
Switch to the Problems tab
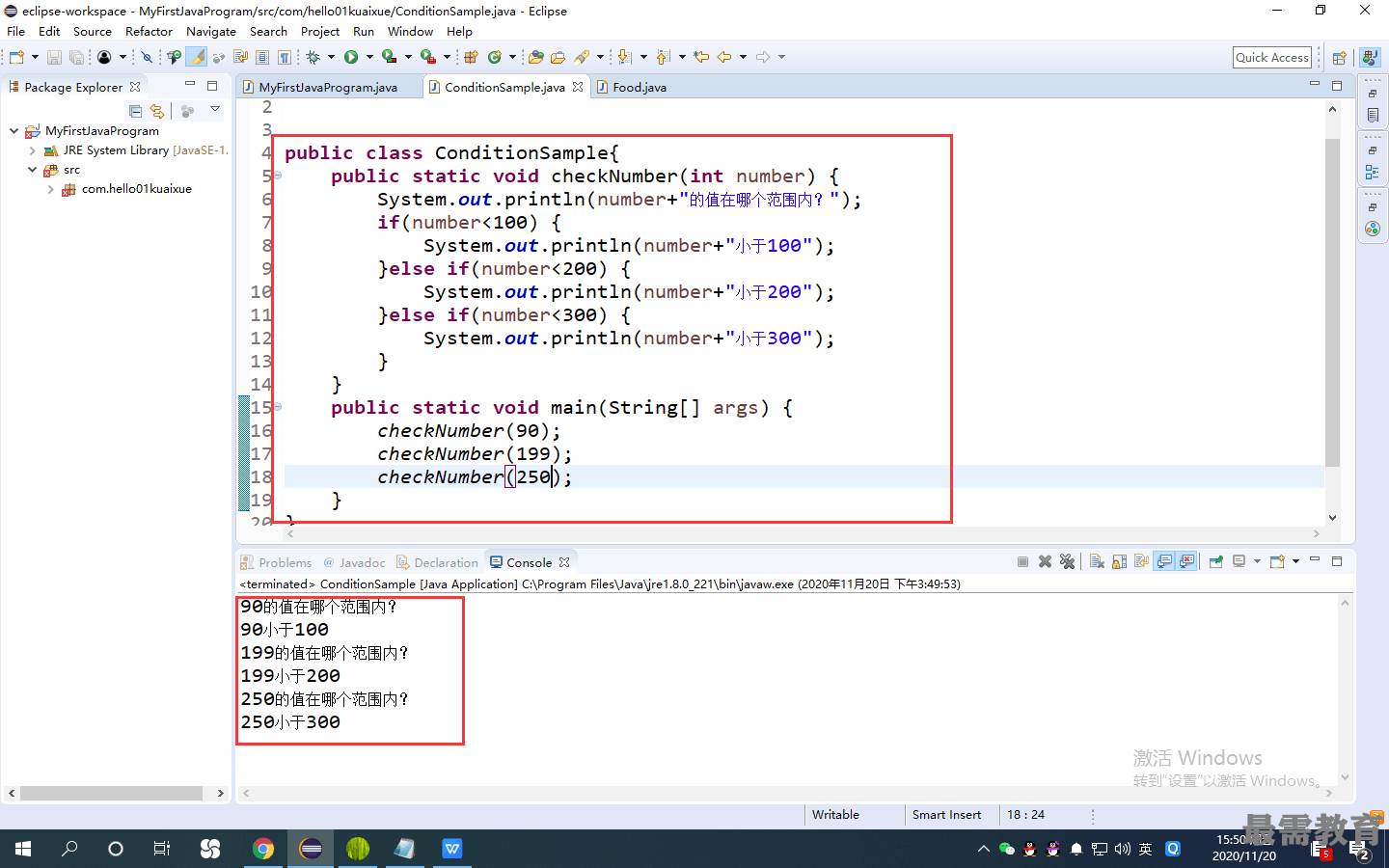click(x=277, y=562)
